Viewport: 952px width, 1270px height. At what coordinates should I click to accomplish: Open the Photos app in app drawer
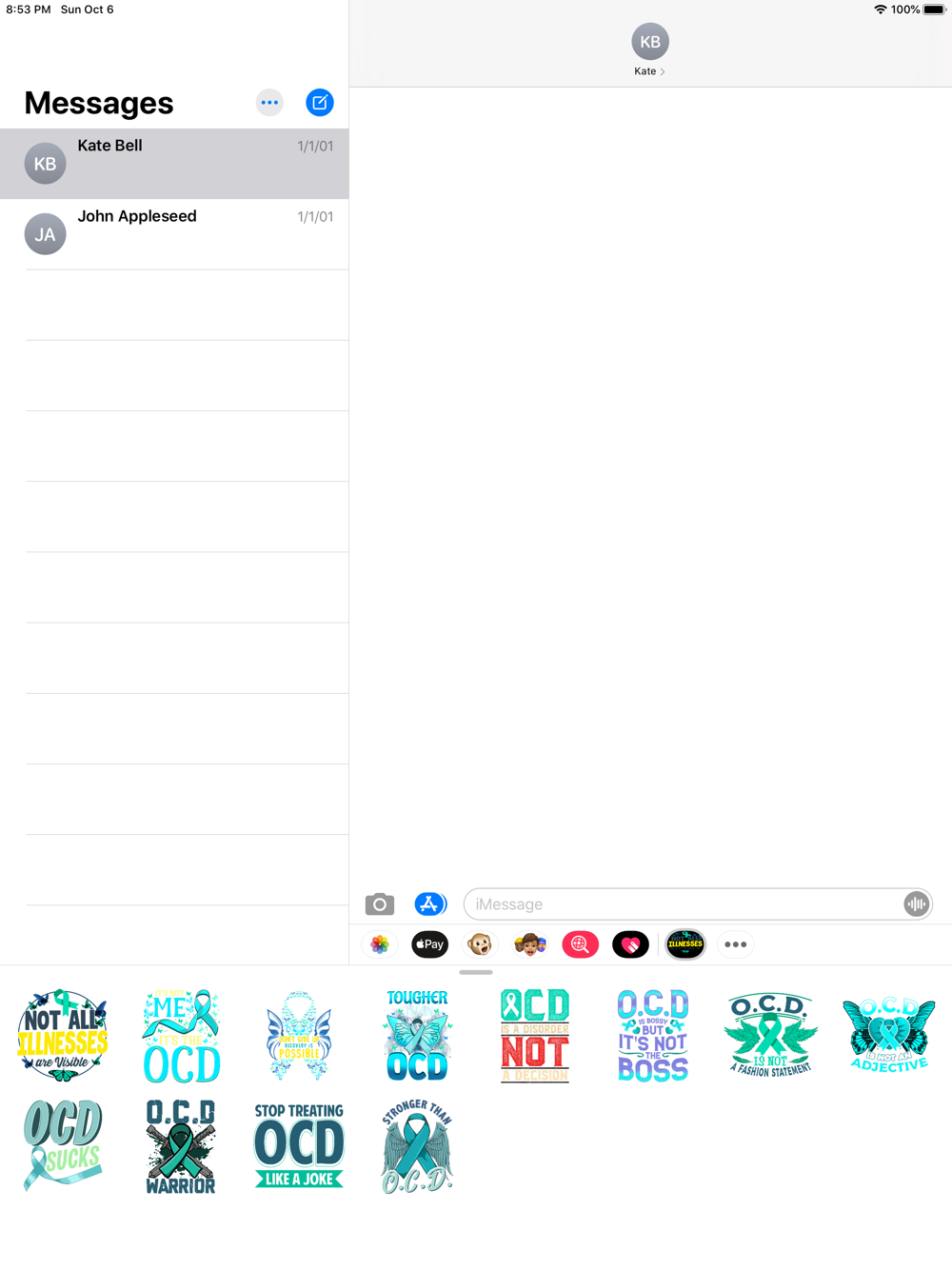pos(380,944)
